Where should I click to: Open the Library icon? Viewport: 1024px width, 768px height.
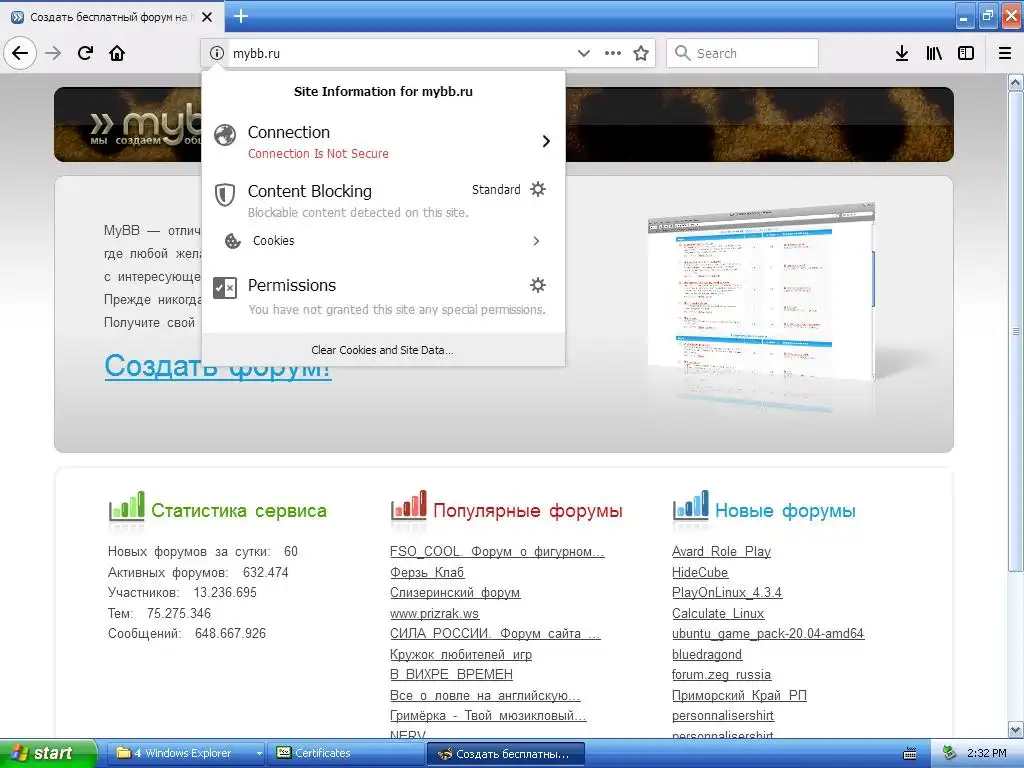pos(934,53)
